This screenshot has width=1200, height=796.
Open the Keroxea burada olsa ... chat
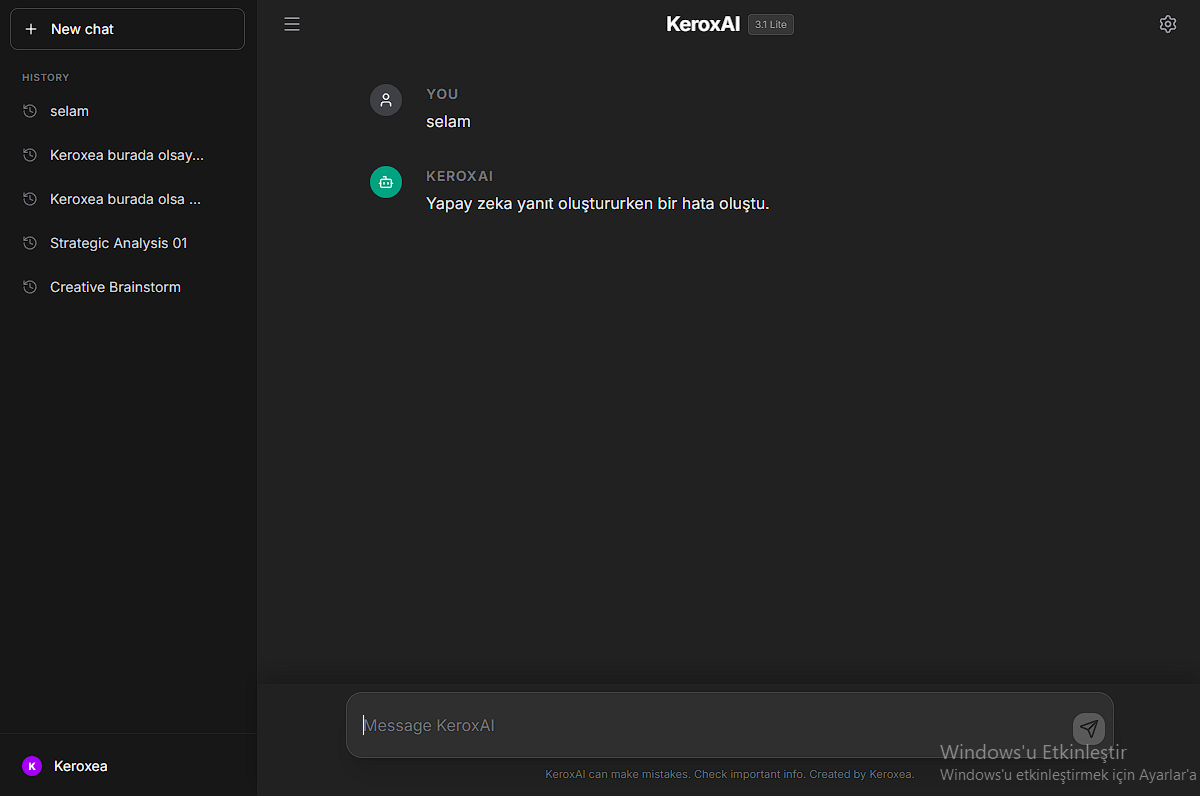pyautogui.click(x=127, y=199)
